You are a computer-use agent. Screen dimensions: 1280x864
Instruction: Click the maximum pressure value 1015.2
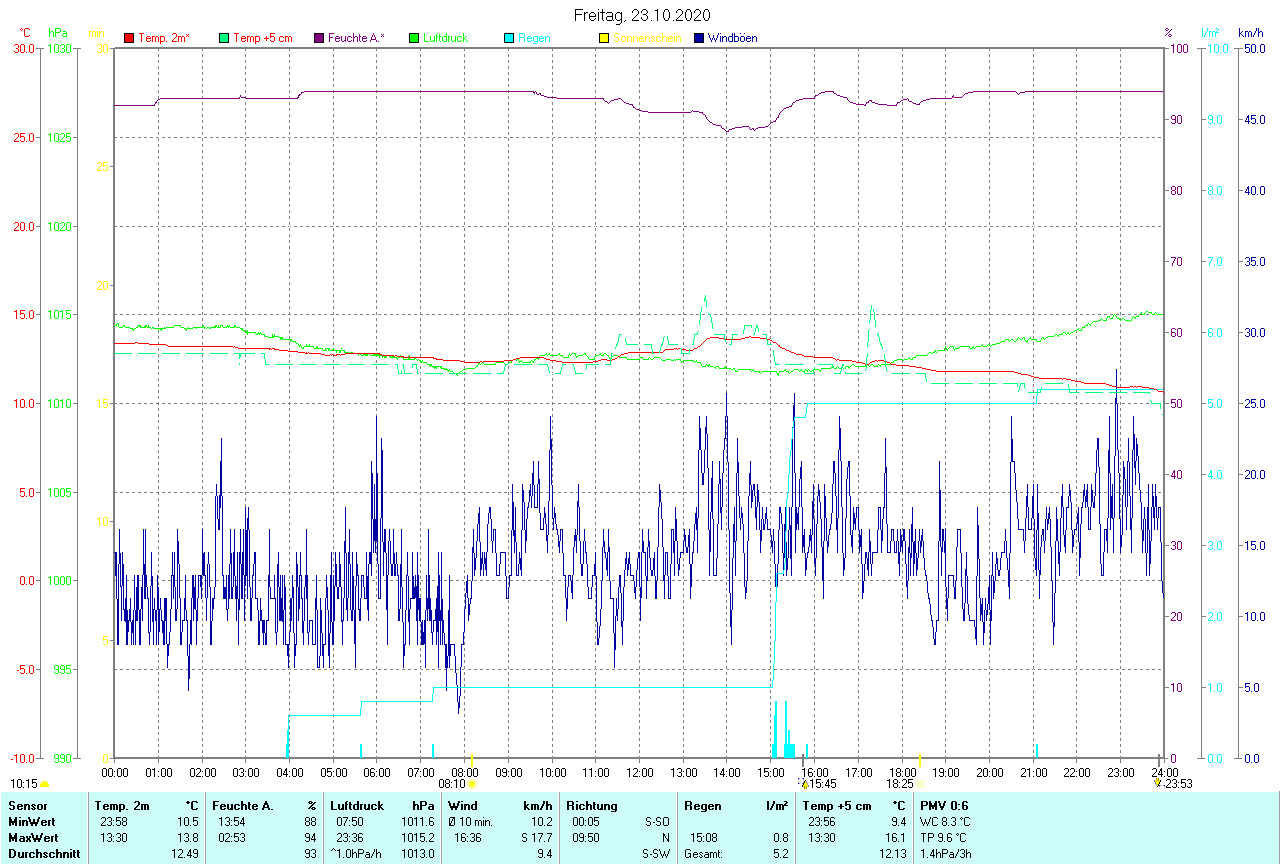click(x=417, y=837)
